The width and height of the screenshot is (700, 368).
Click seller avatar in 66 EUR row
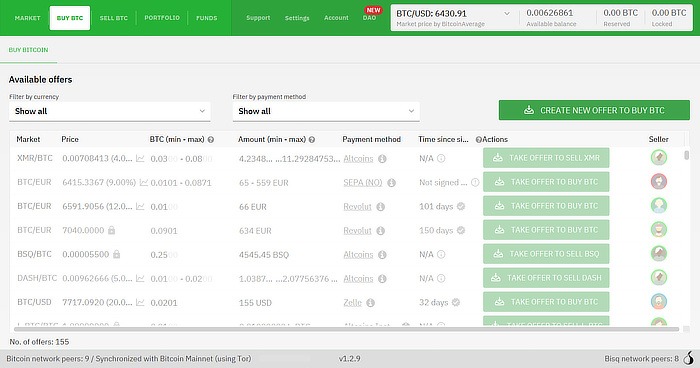click(x=659, y=205)
